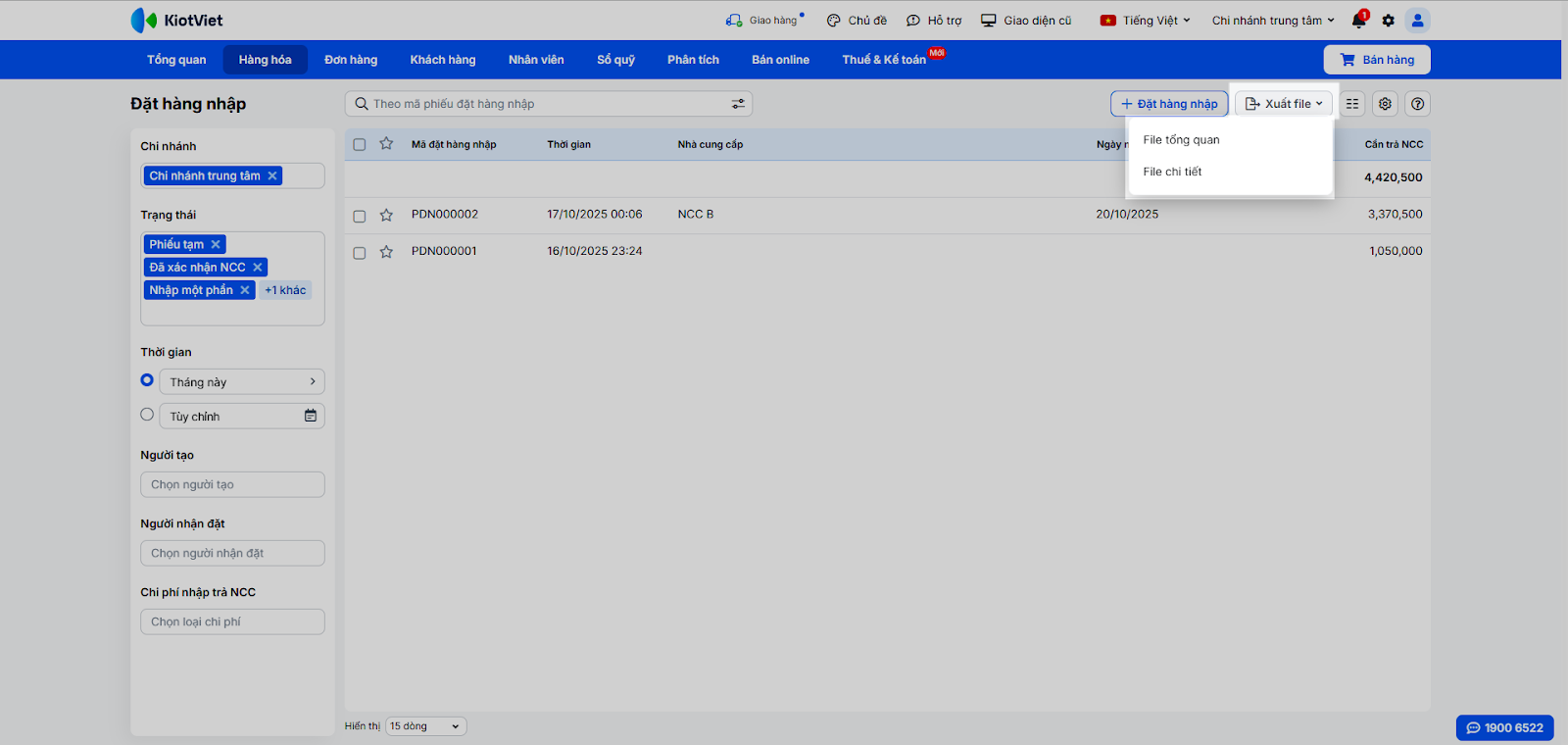Open the Đơn hàng tab

pos(351,60)
